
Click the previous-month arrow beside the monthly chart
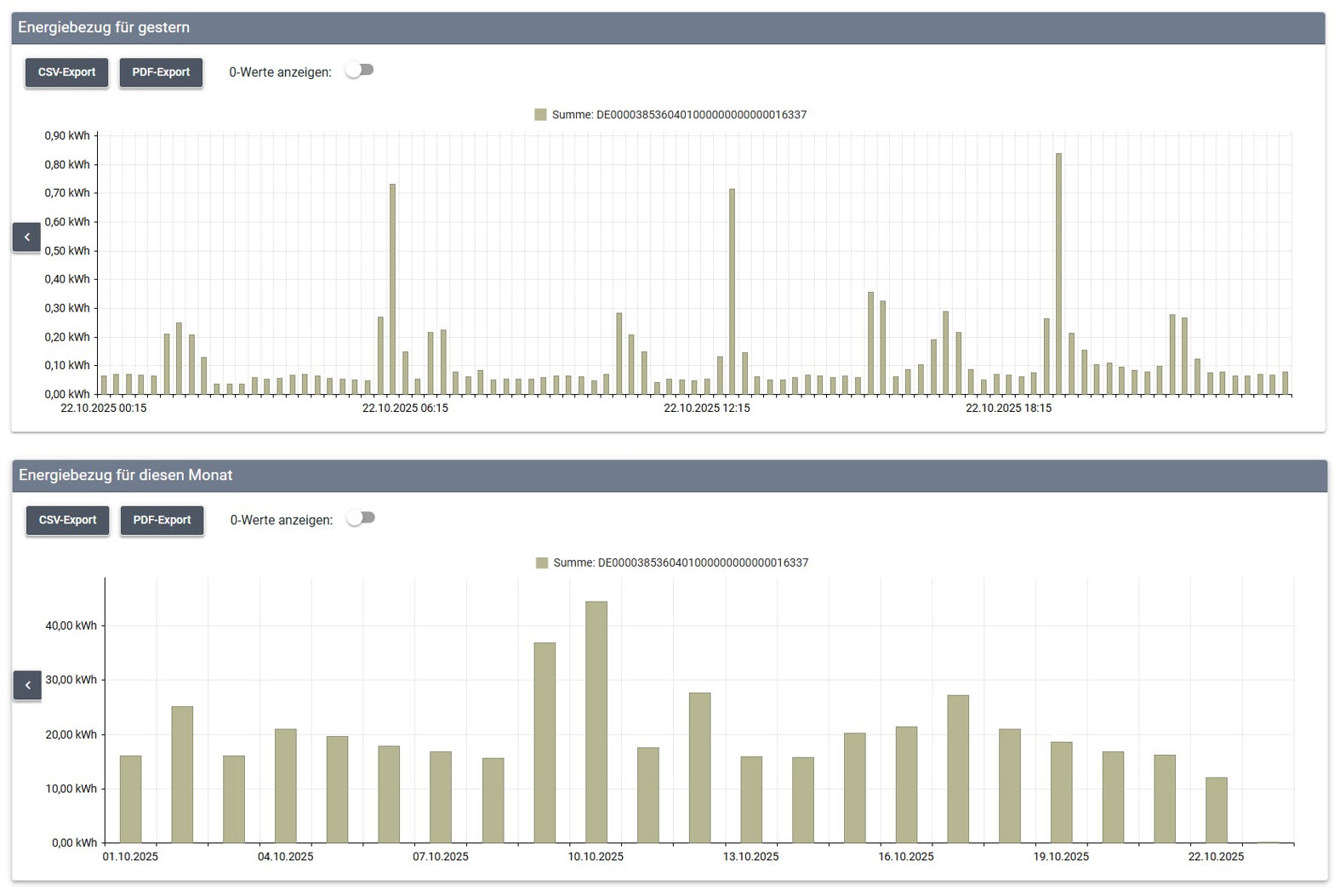point(27,685)
